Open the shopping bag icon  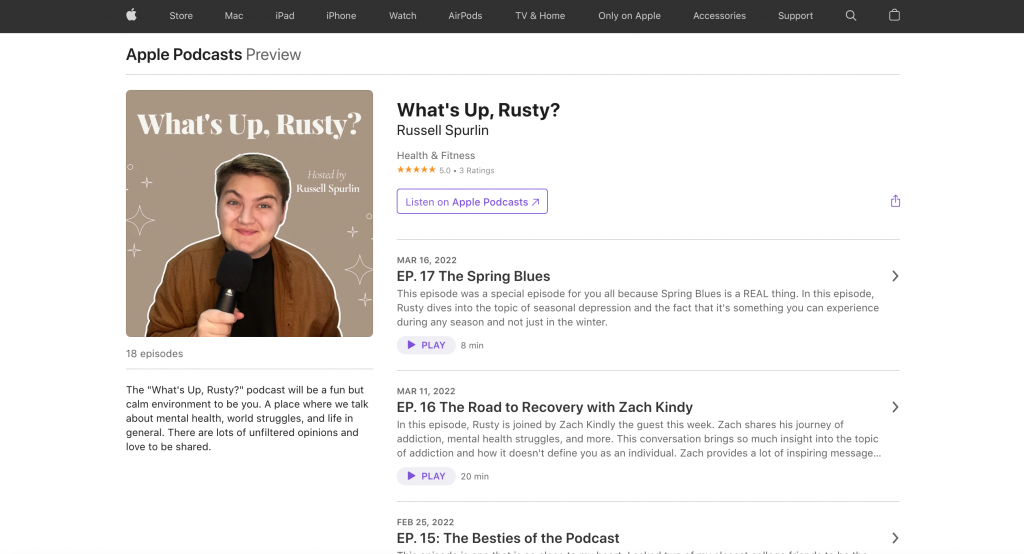(x=894, y=15)
